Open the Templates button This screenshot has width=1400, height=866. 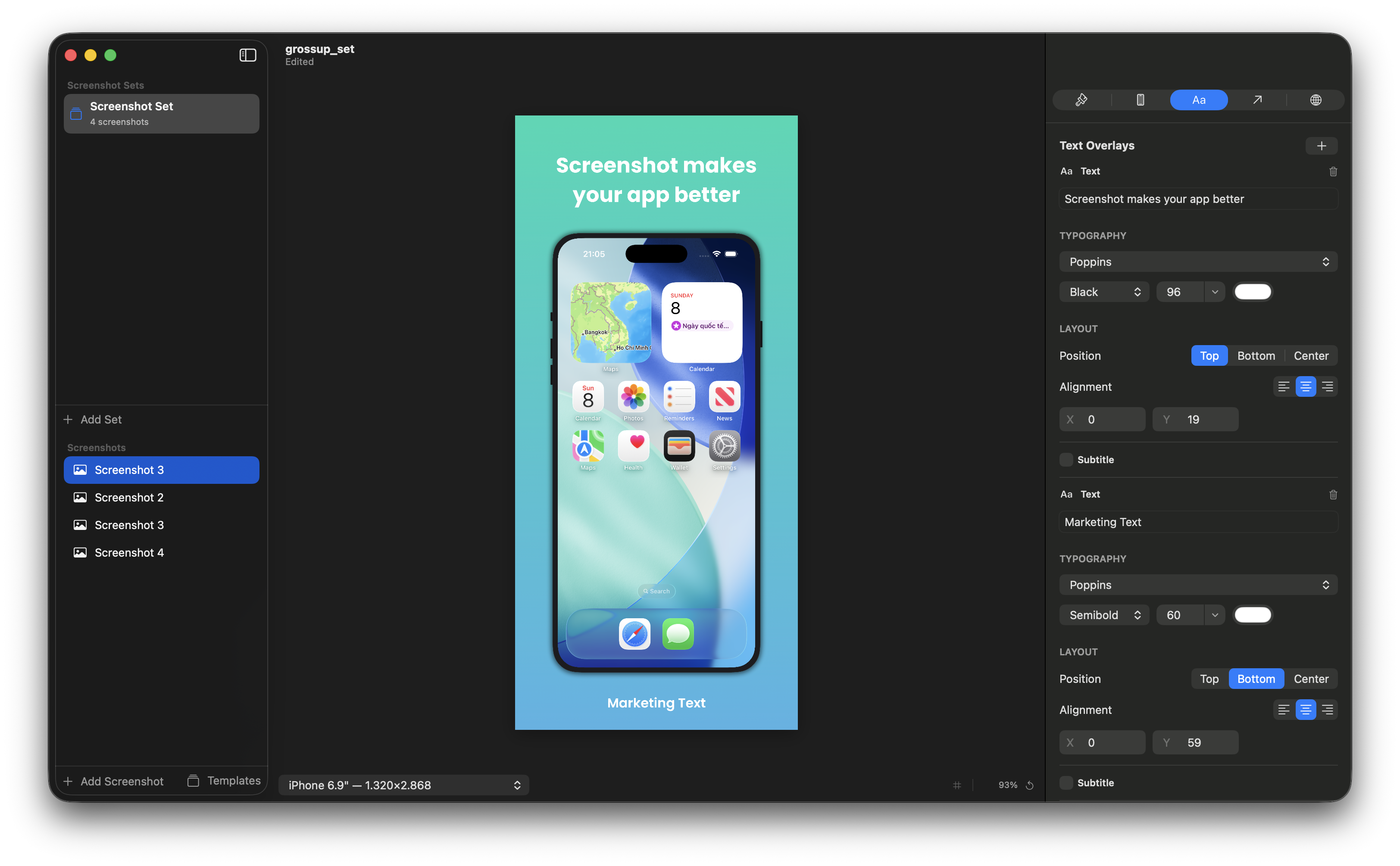click(224, 781)
